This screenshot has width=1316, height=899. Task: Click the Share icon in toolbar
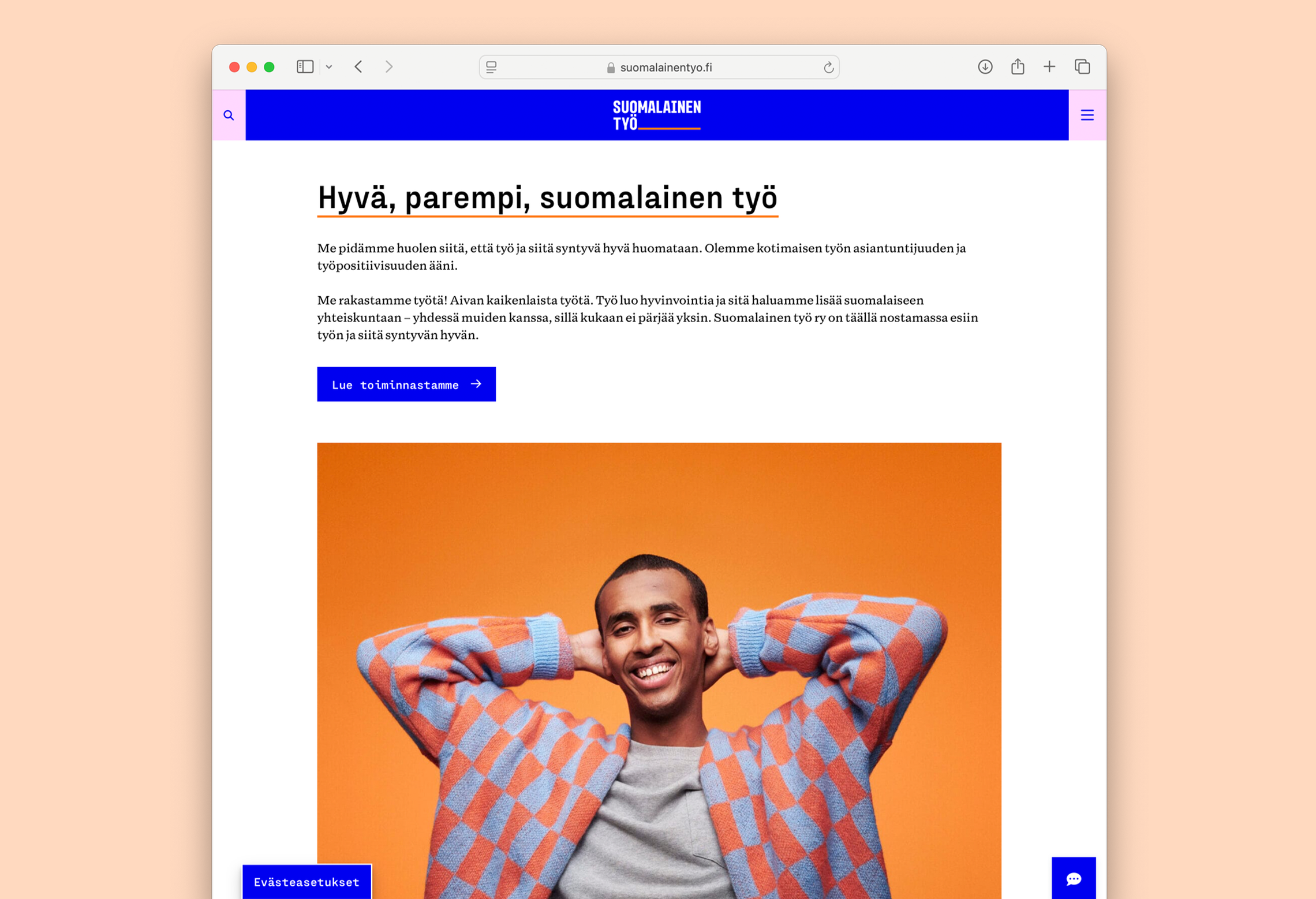click(1017, 66)
